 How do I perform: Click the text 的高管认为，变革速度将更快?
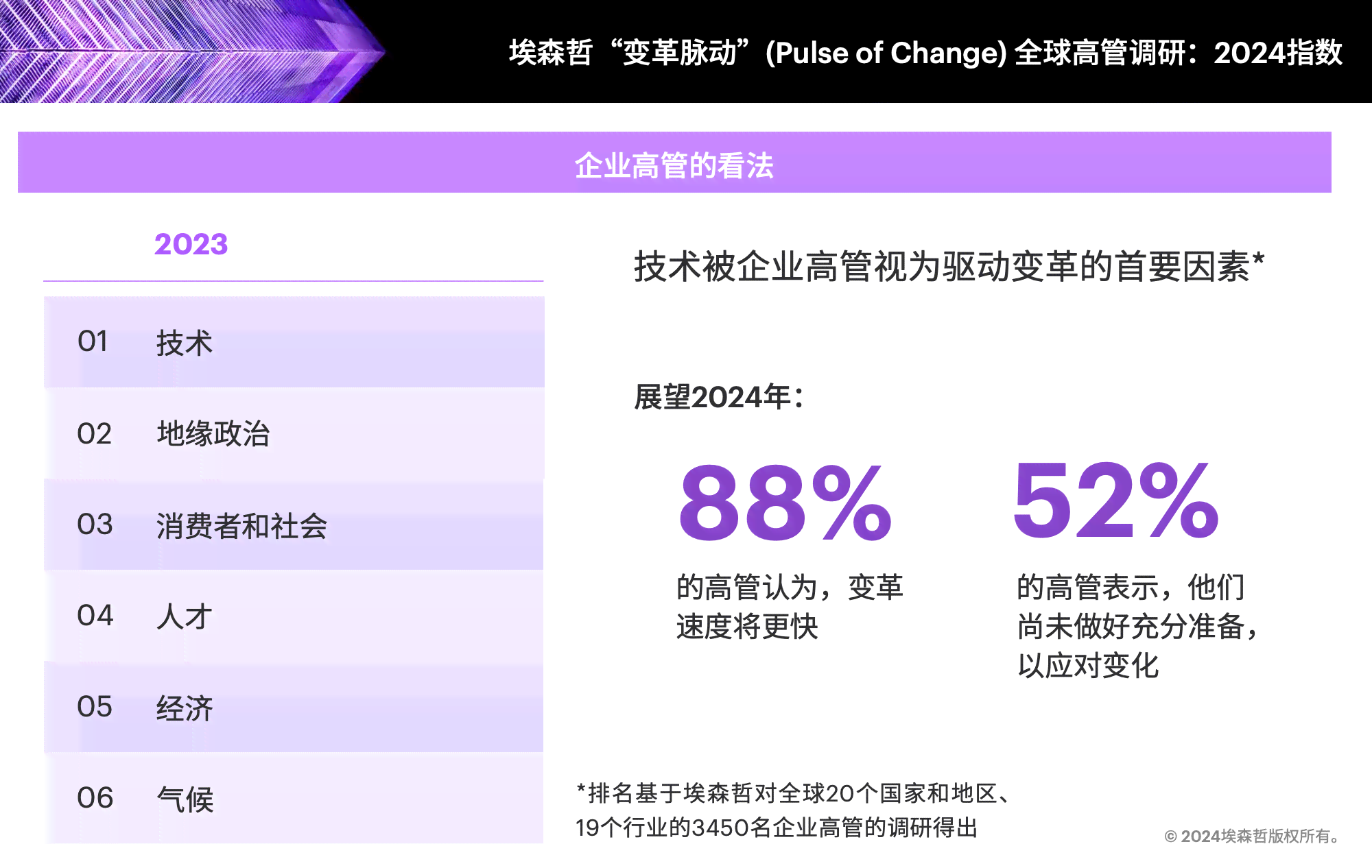pos(790,607)
